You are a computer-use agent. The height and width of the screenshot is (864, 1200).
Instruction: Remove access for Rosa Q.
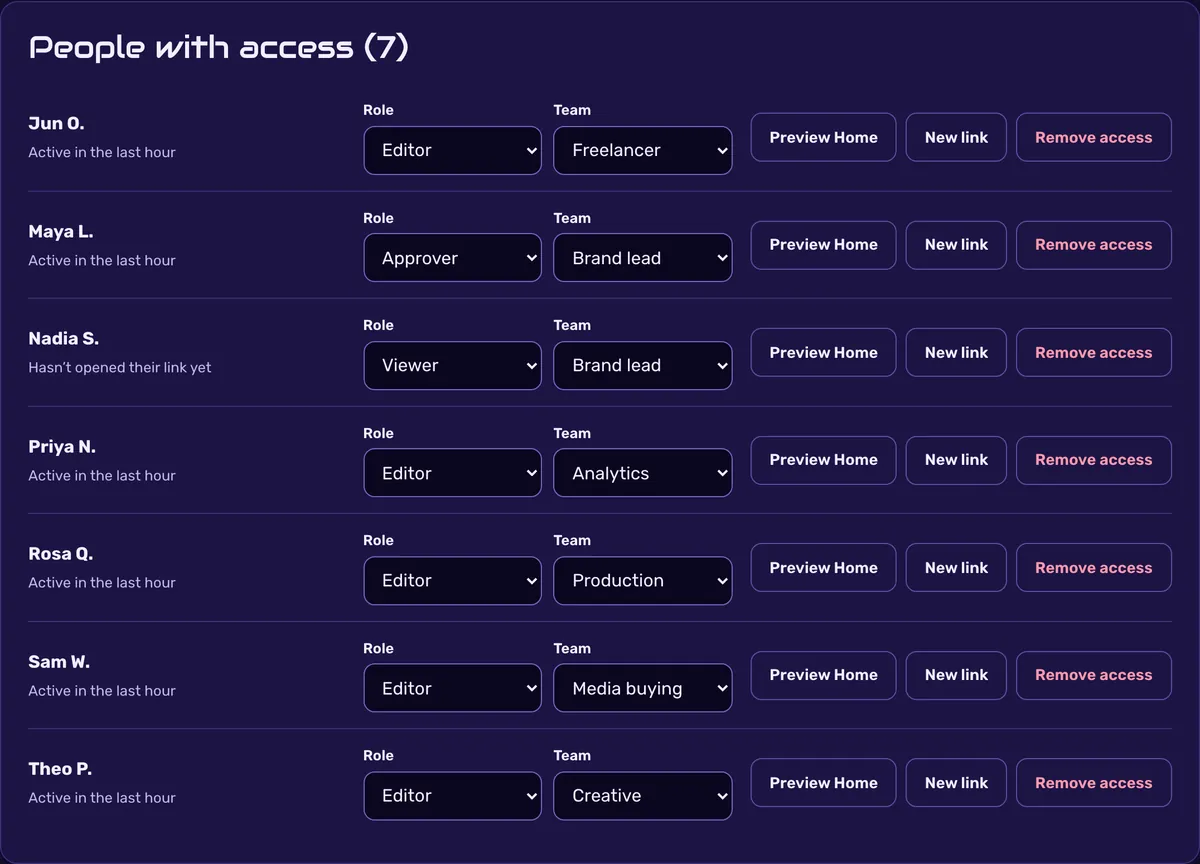click(x=1093, y=567)
